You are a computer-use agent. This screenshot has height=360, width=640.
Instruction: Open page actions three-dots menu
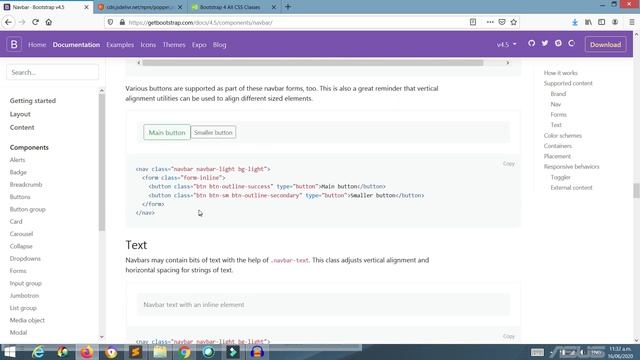pos(490,22)
